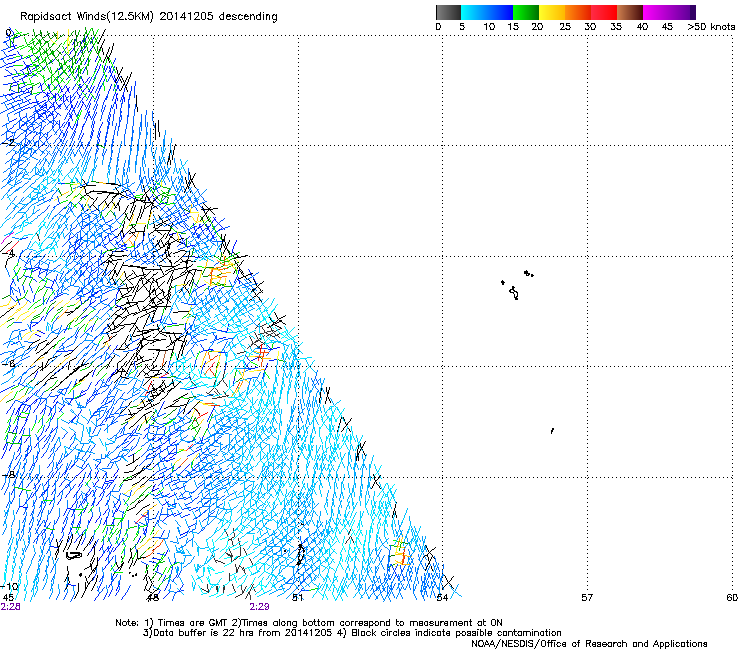Click the latitude axis label '-4'
This screenshot has height=650, width=740.
[x=9, y=253]
